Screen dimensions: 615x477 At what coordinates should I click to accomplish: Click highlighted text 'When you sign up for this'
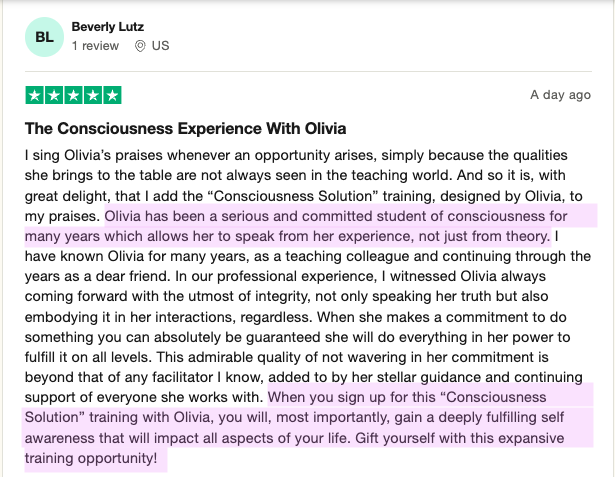click(360, 397)
